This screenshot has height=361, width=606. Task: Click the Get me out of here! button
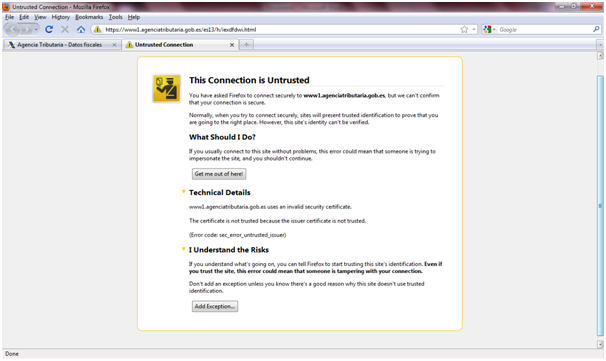coord(219,174)
